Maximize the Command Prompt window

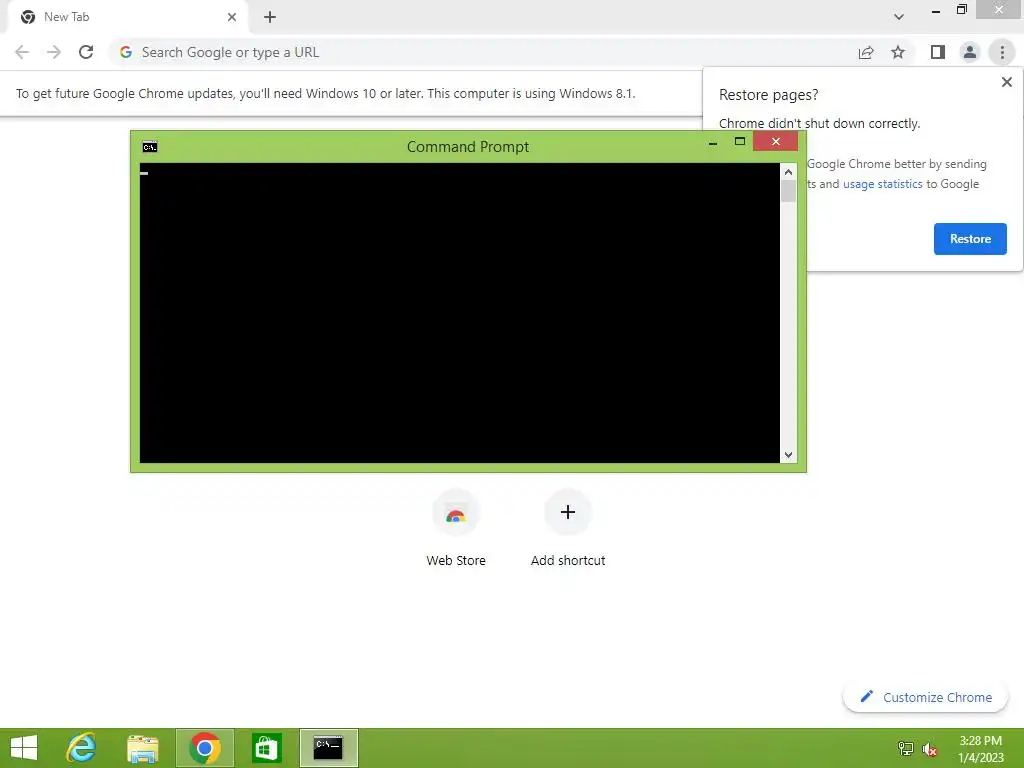click(x=739, y=142)
